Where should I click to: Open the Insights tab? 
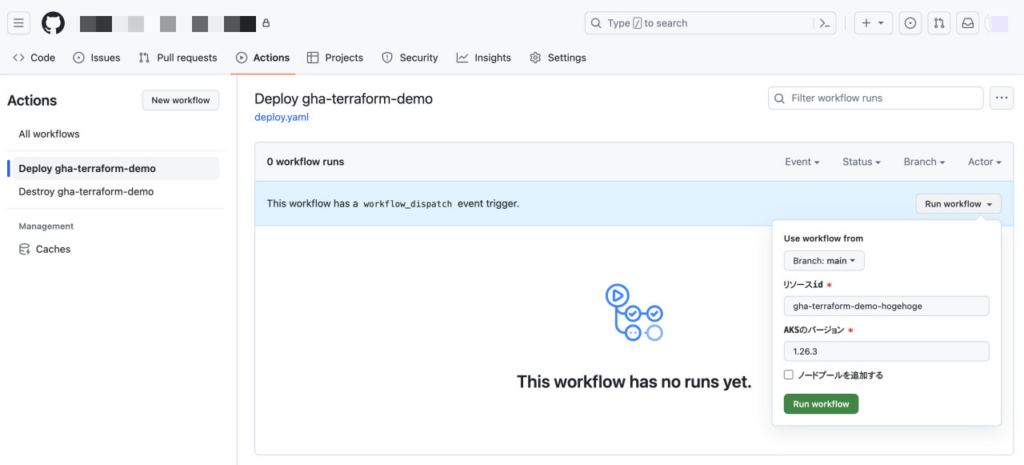484,57
